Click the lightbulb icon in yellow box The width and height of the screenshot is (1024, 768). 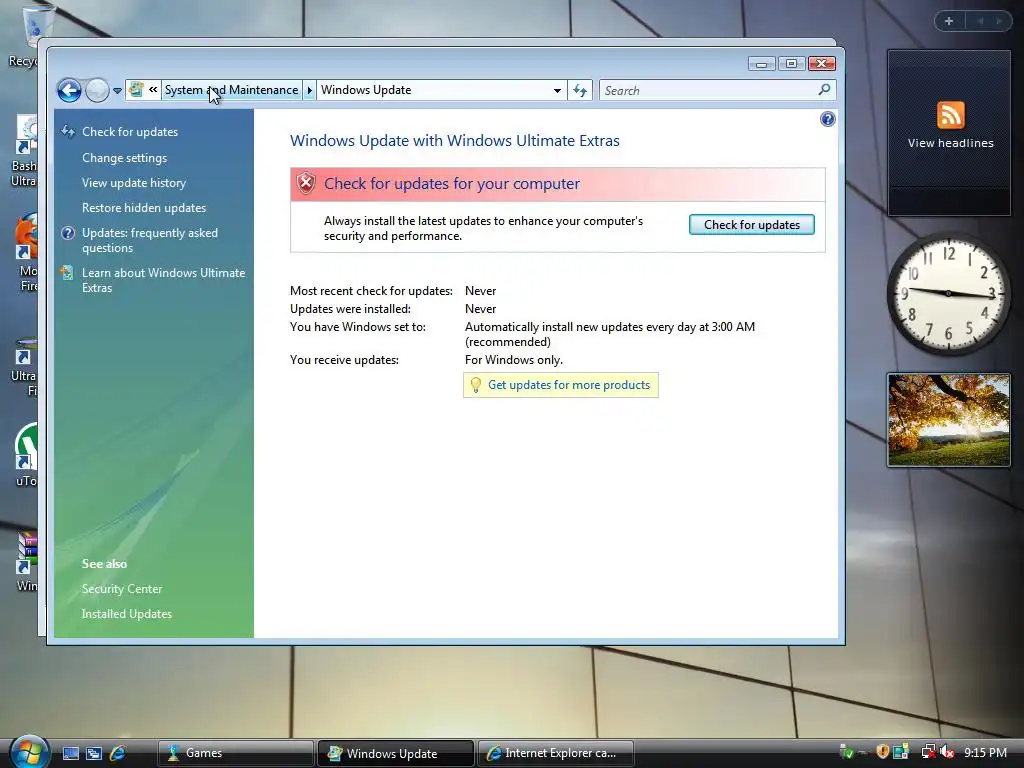(475, 385)
